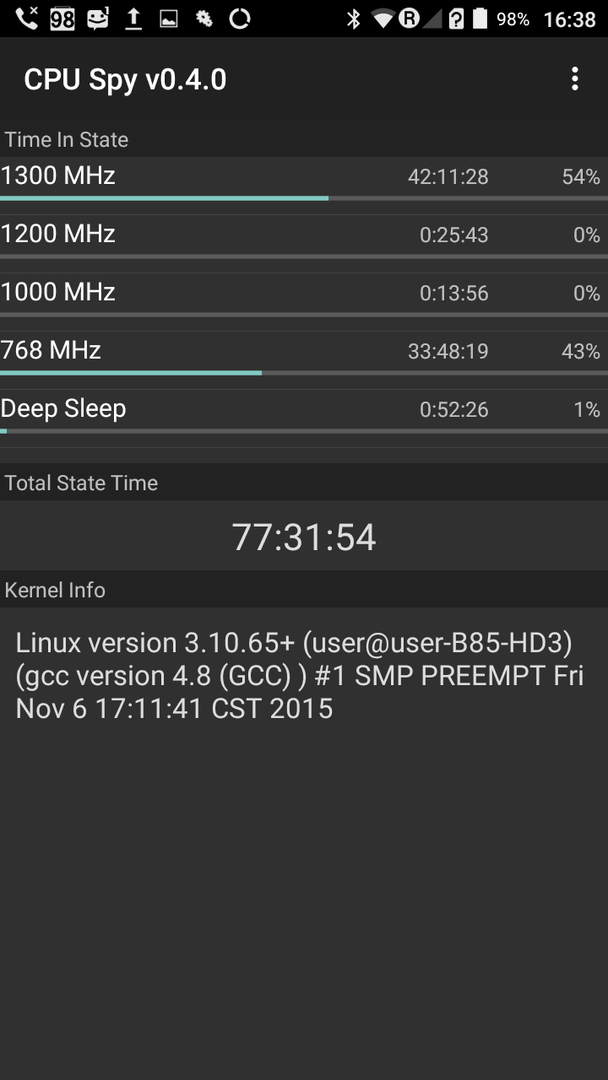Select the Deep Sleep state row
608x1080 pixels.
pyautogui.click(x=304, y=414)
